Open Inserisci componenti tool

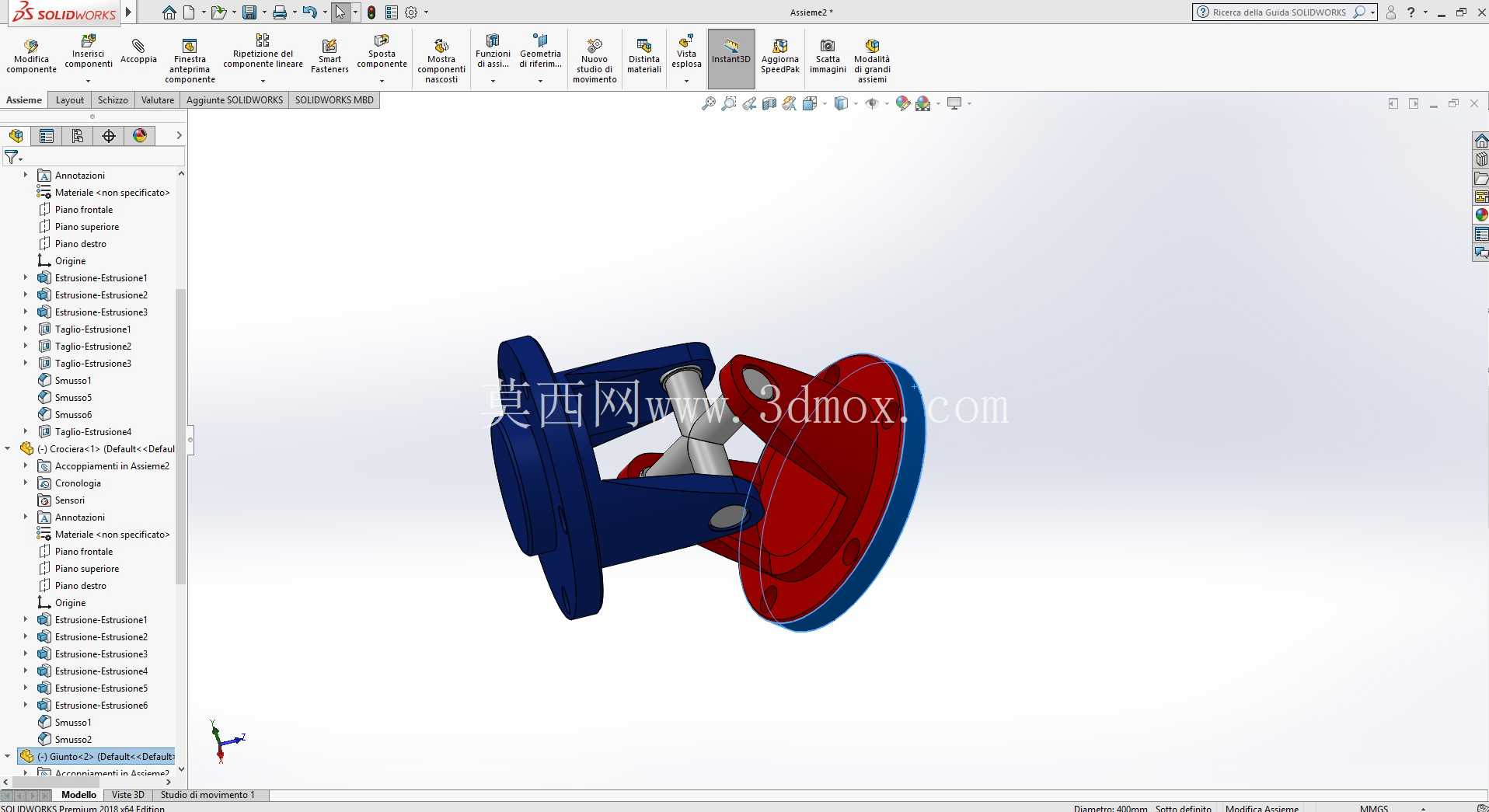tap(88, 52)
